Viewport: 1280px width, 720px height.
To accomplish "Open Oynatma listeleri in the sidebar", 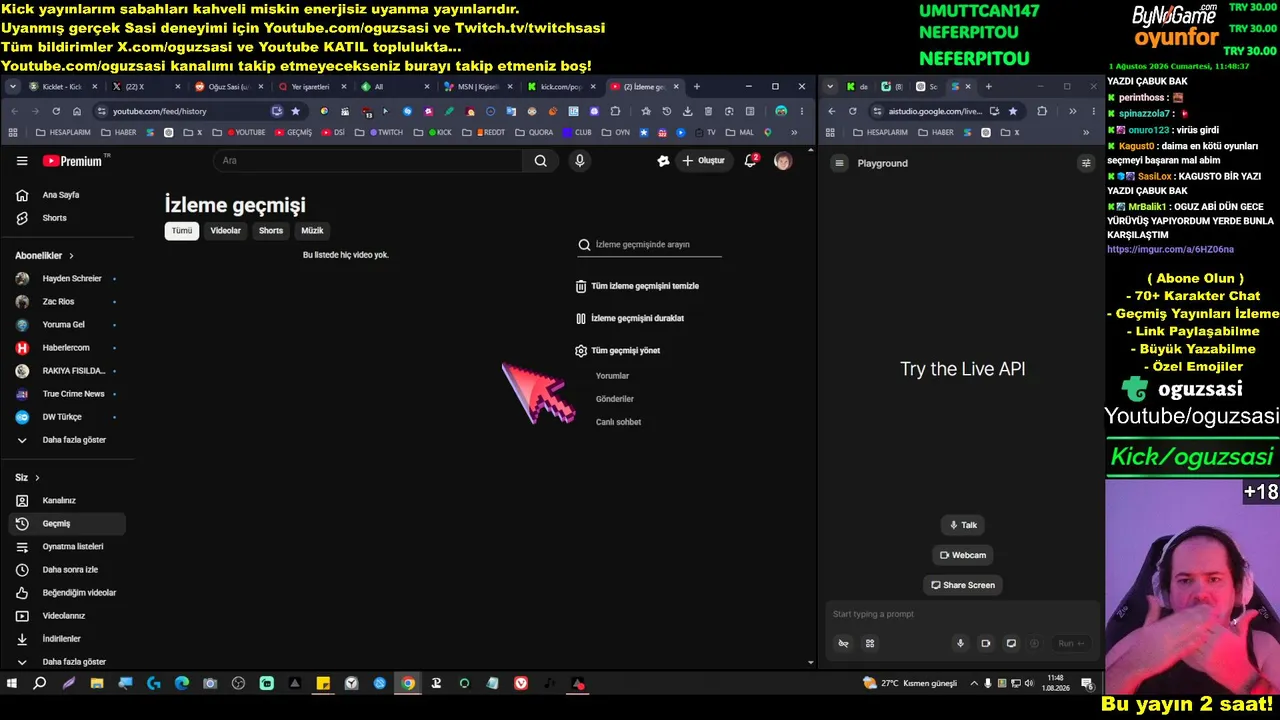I will 68,547.
